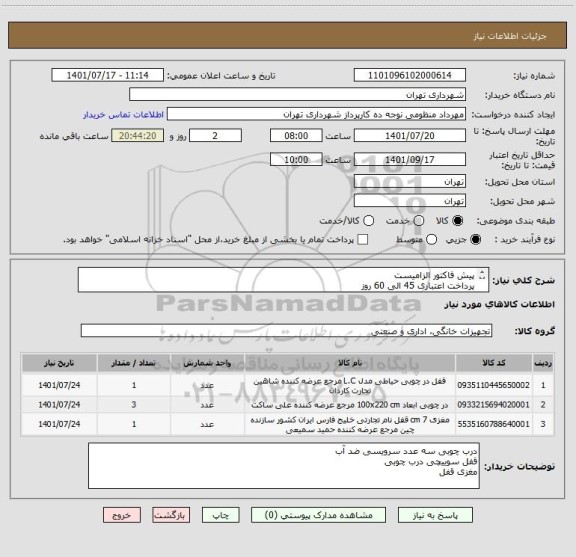Click product code 5535160788640001
The height and width of the screenshot is (557, 576).
tap(493, 424)
